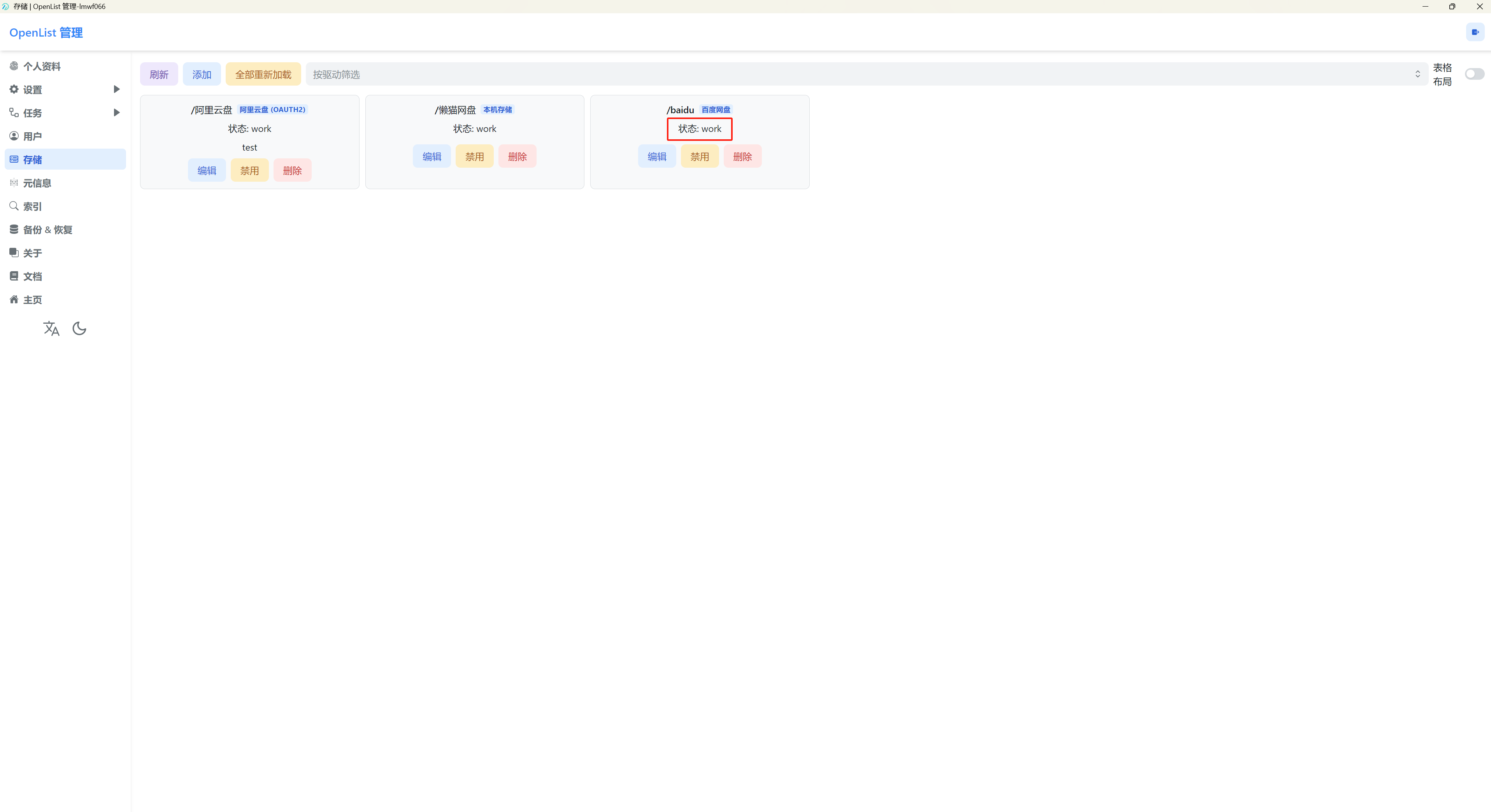Open the 用户 menu item
Viewport: 1491px width, 812px height.
tap(65, 136)
